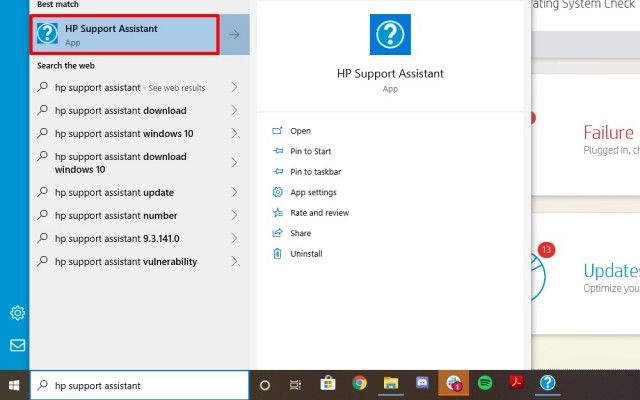The width and height of the screenshot is (640, 400).
Task: Expand chevron beside 'hp support assistant 9.3.141.0'
Action: pos(235,238)
